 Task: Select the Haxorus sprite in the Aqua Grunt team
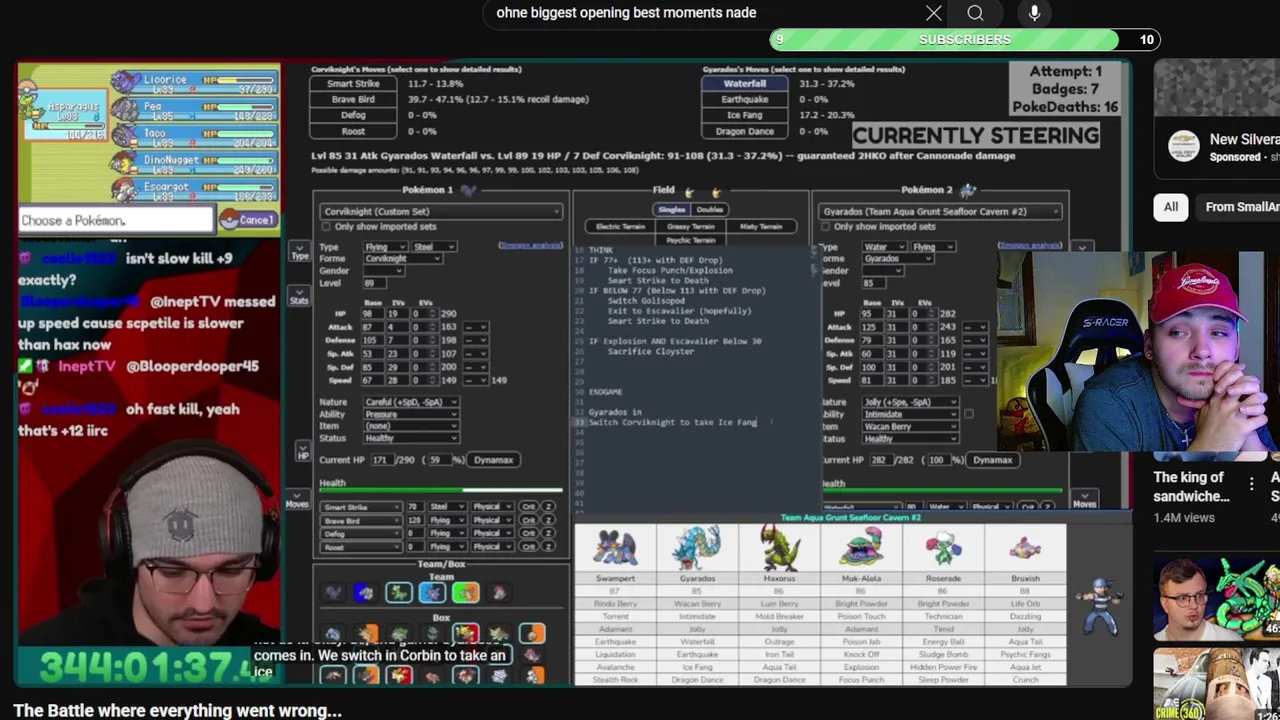[x=779, y=549]
